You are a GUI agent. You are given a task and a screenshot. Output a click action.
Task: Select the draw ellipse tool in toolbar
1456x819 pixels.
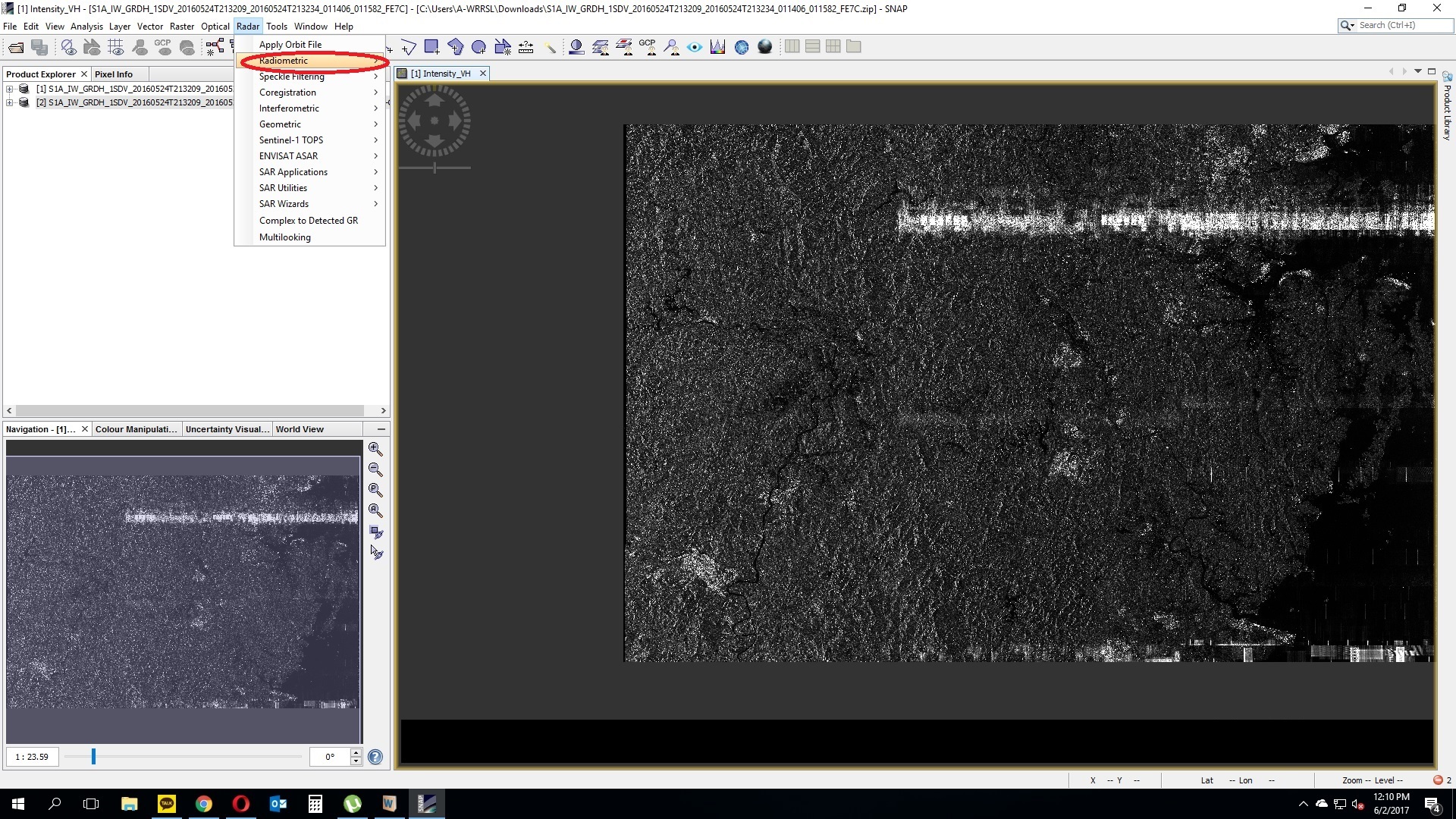tap(479, 47)
